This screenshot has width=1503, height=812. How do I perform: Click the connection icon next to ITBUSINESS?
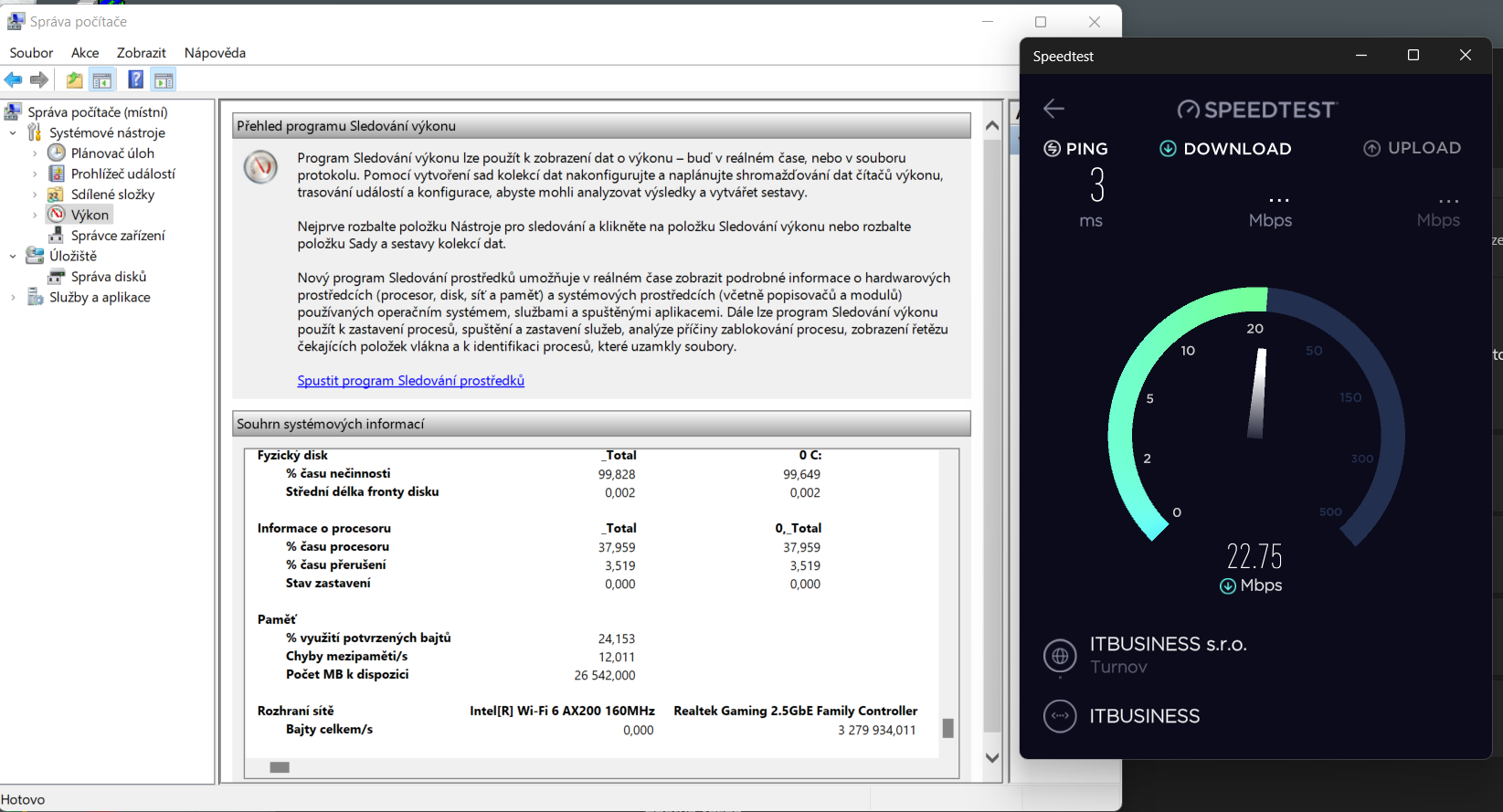[1060, 716]
